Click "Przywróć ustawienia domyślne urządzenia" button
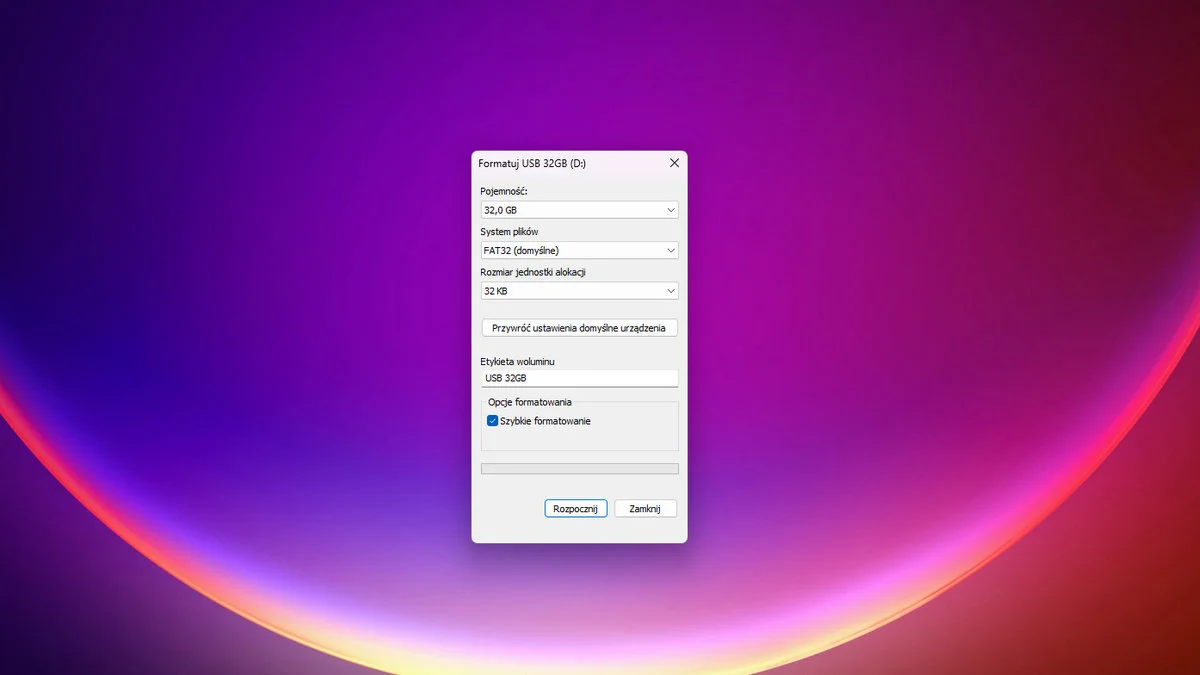1200x675 pixels. tap(579, 327)
